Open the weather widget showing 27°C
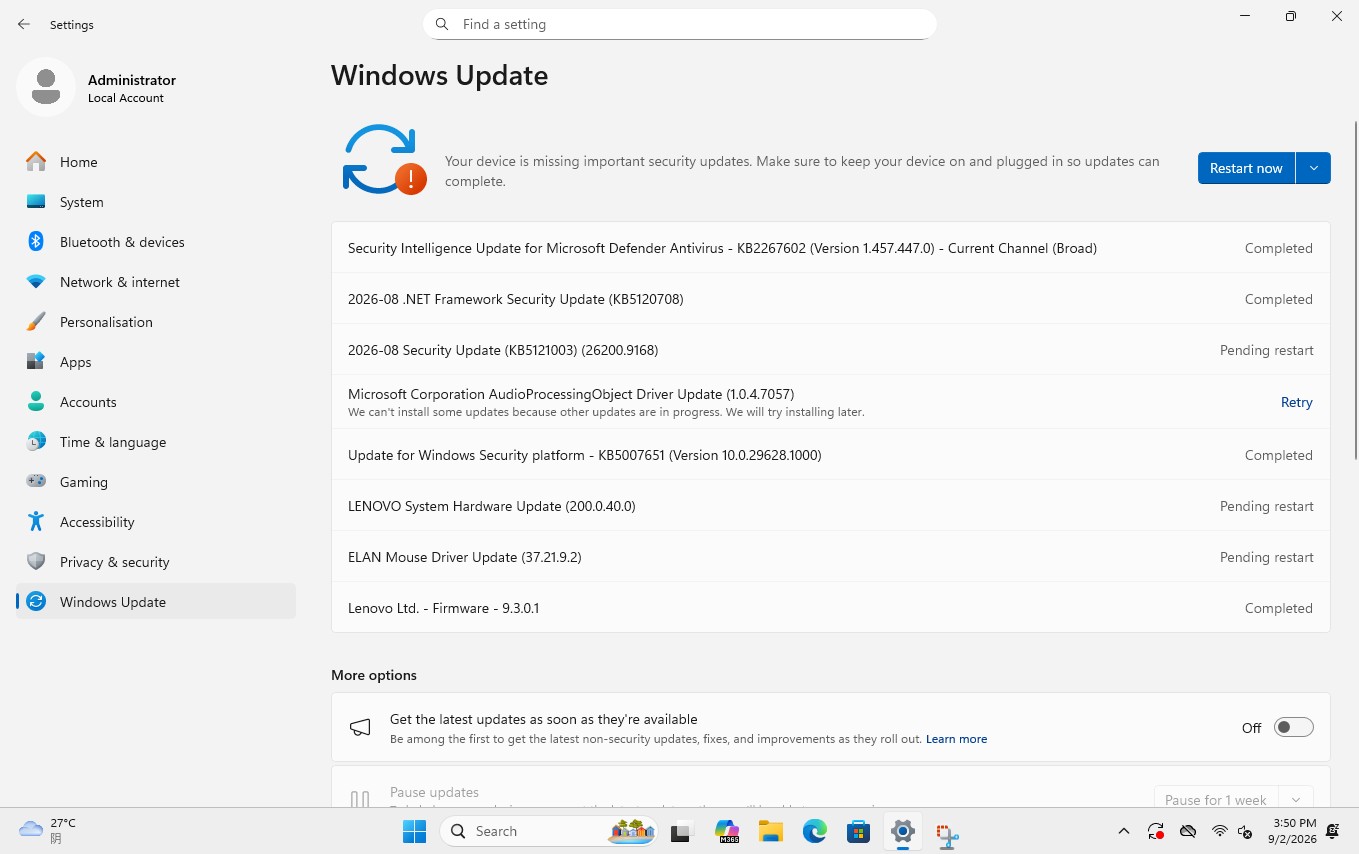The height and width of the screenshot is (854, 1359). [x=48, y=831]
